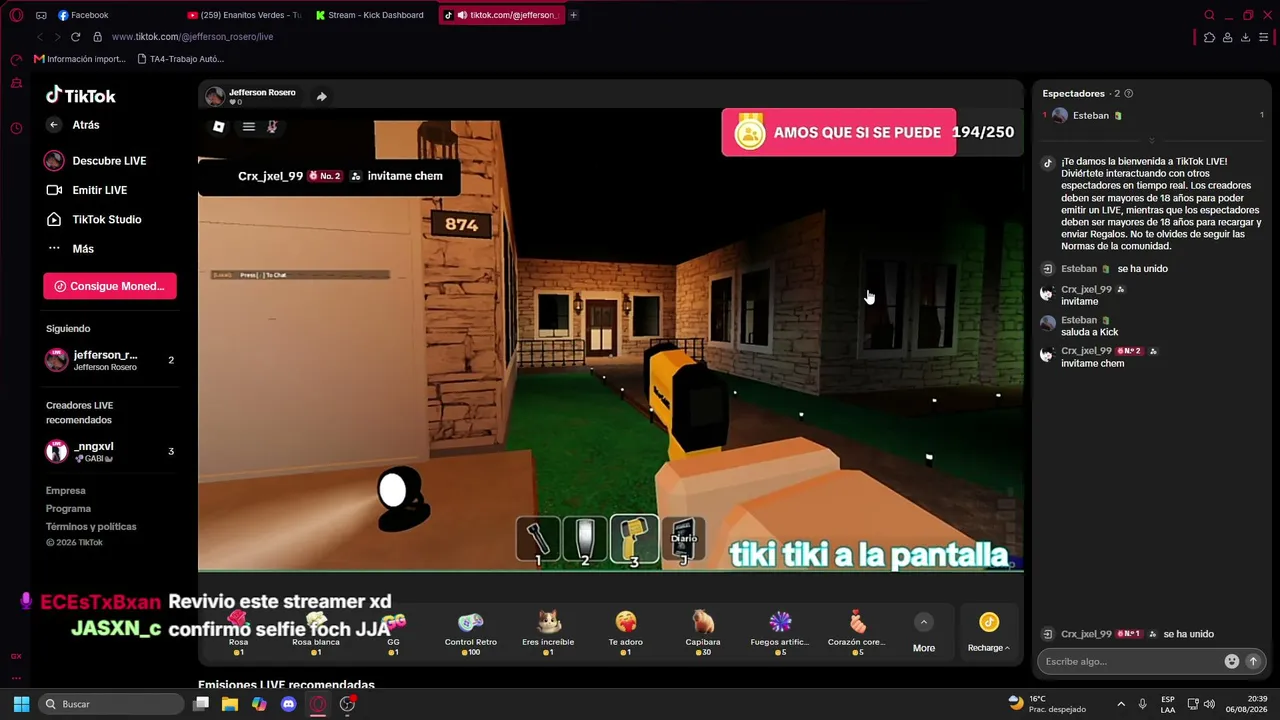Open the Opera sidebar history clock icon
1280x720 pixels.
pyautogui.click(x=16, y=128)
